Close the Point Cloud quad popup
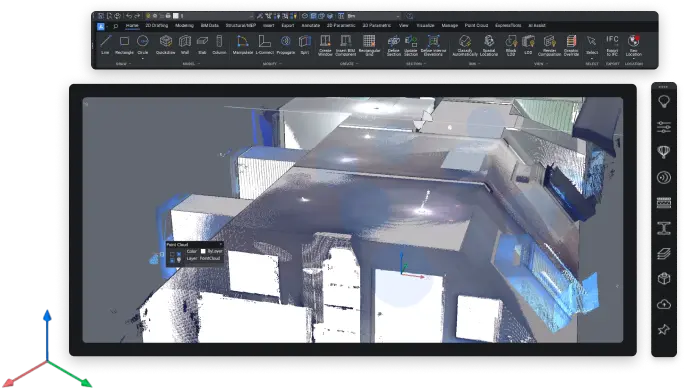Viewport: 685px width, 392px height. point(221,244)
